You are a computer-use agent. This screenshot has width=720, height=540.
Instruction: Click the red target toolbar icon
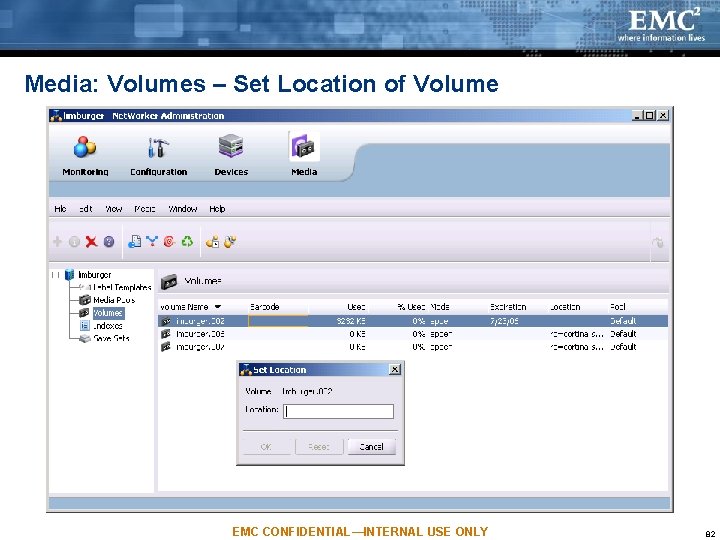[x=169, y=241]
